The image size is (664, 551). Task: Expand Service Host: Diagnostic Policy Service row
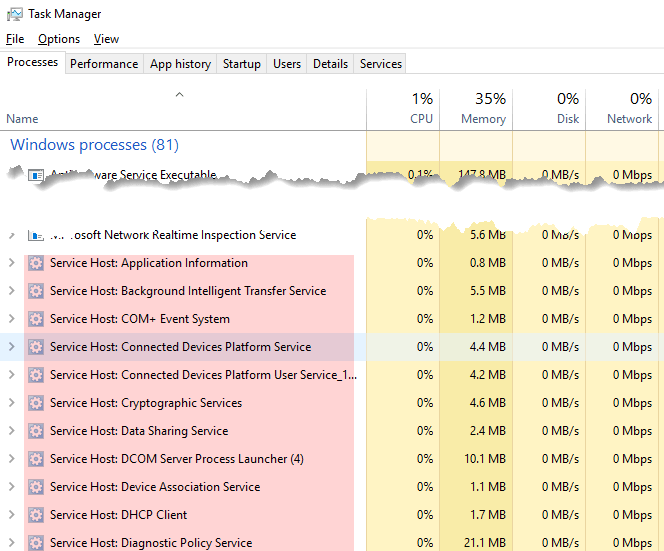11,543
